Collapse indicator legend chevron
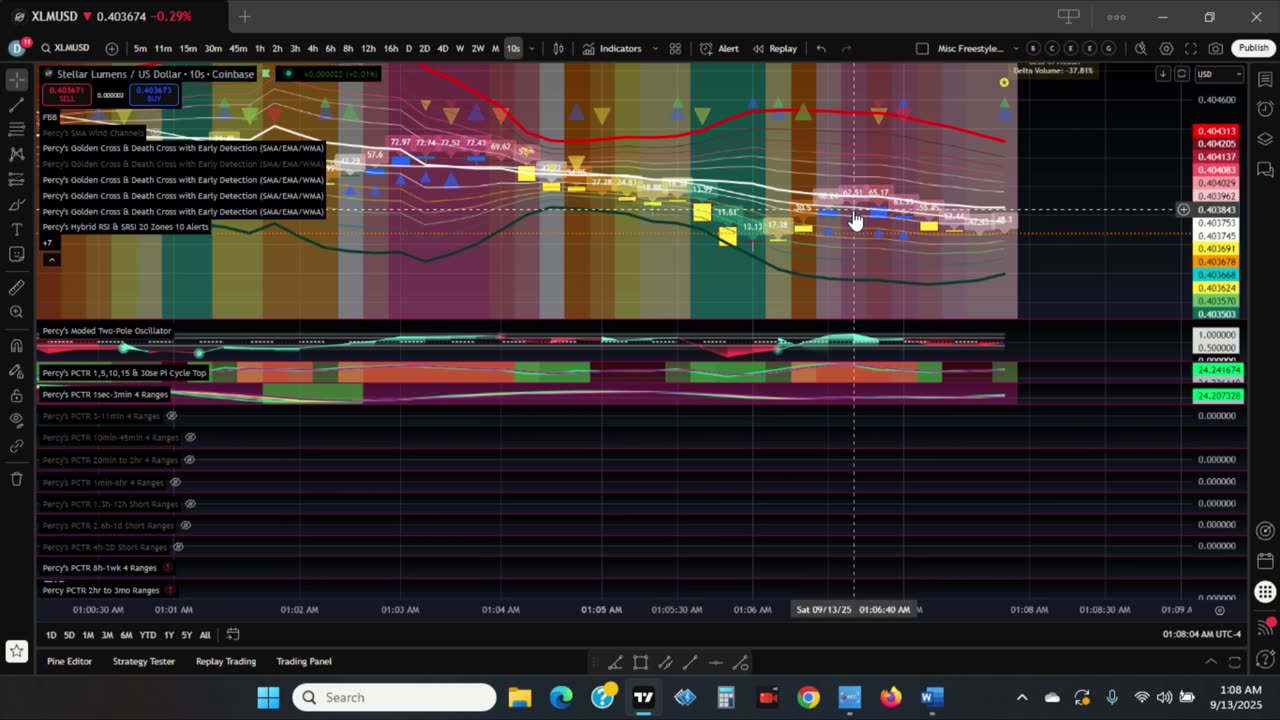 click(51, 260)
